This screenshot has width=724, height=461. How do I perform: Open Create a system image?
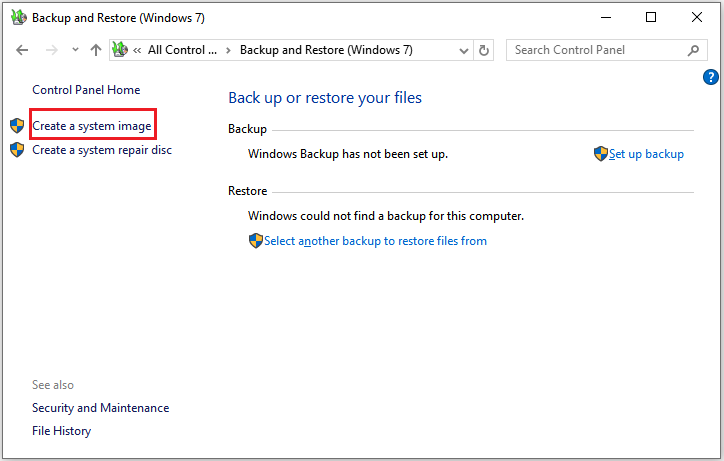pos(92,126)
